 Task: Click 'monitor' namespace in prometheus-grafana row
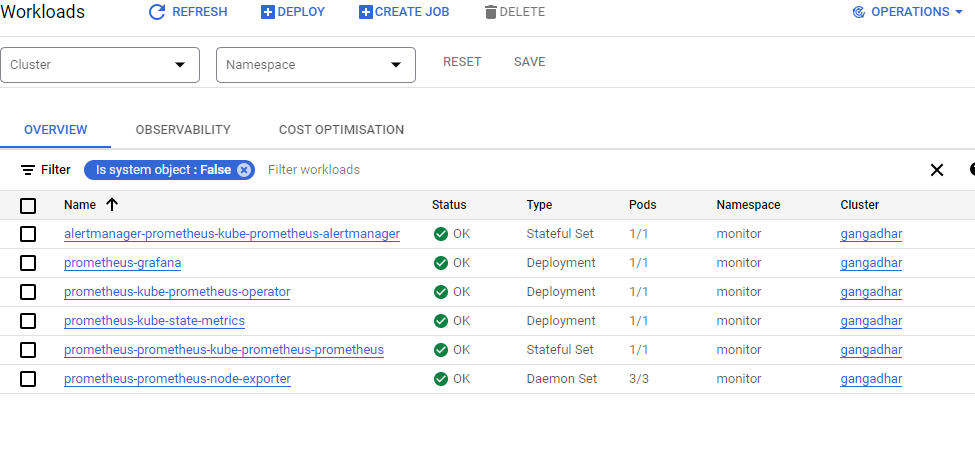point(739,263)
